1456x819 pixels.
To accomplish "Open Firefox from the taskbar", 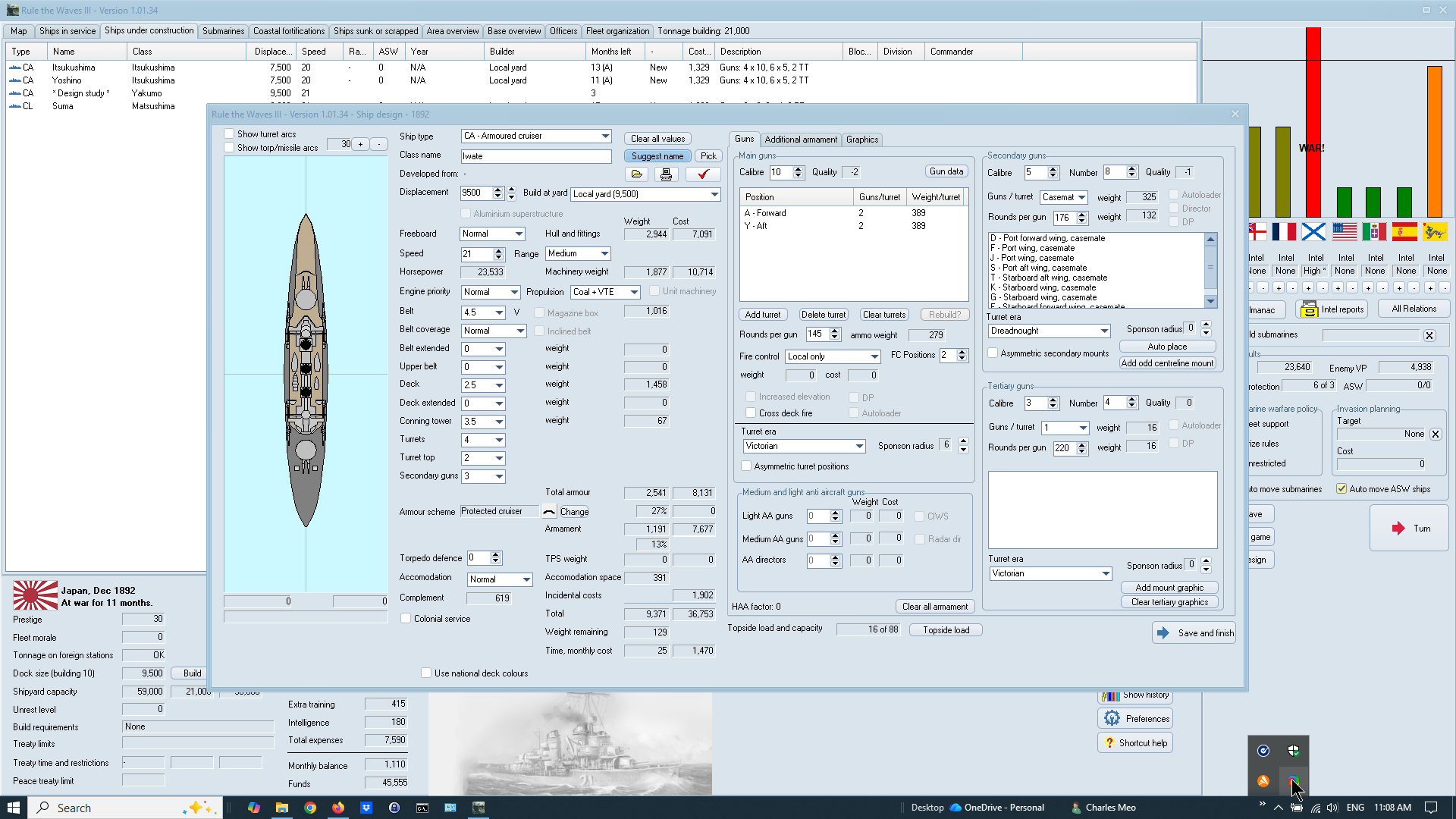I will (x=338, y=808).
